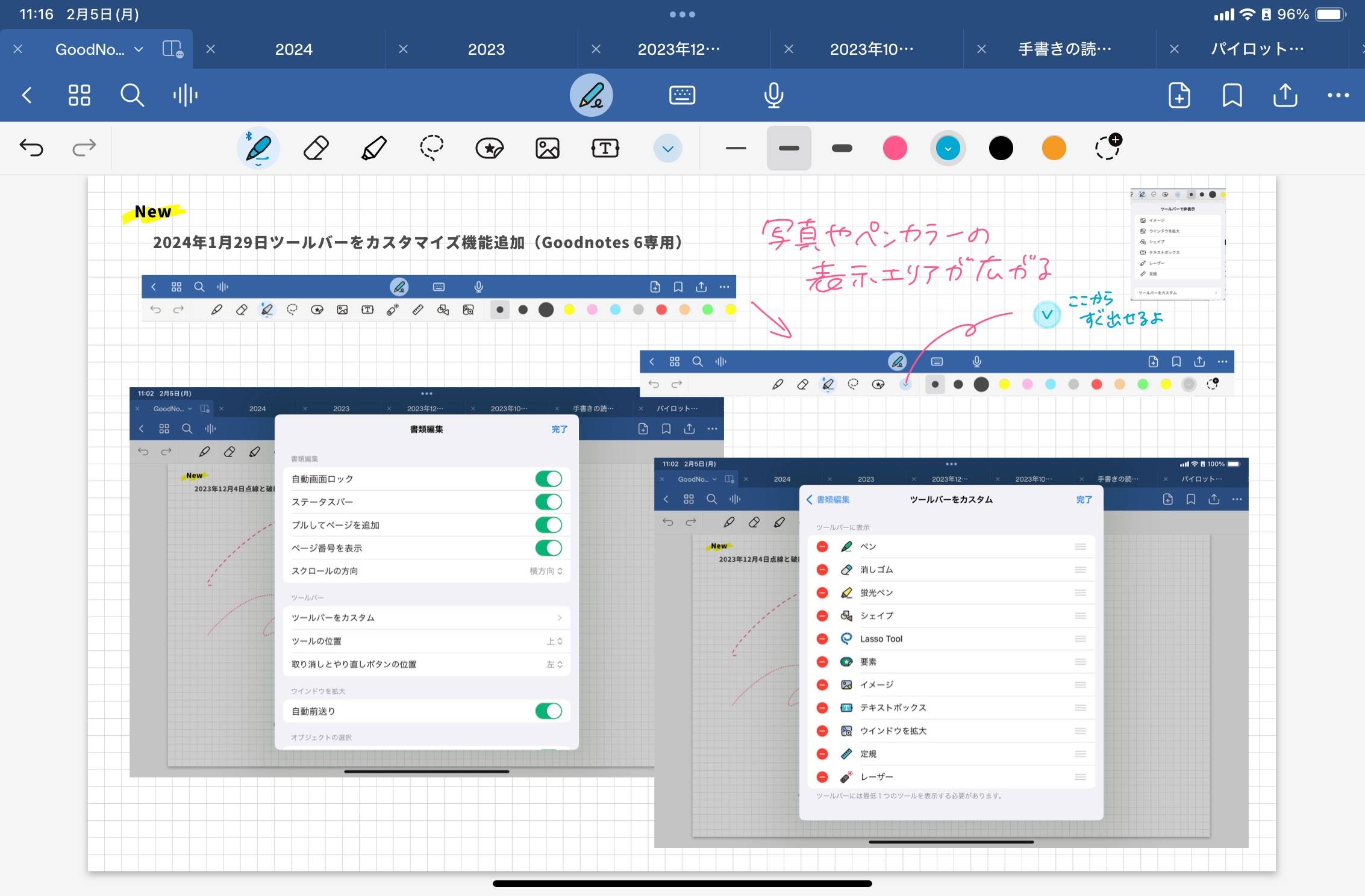Undo the last stroke
Screen dimensions: 1365x896
(31, 148)
